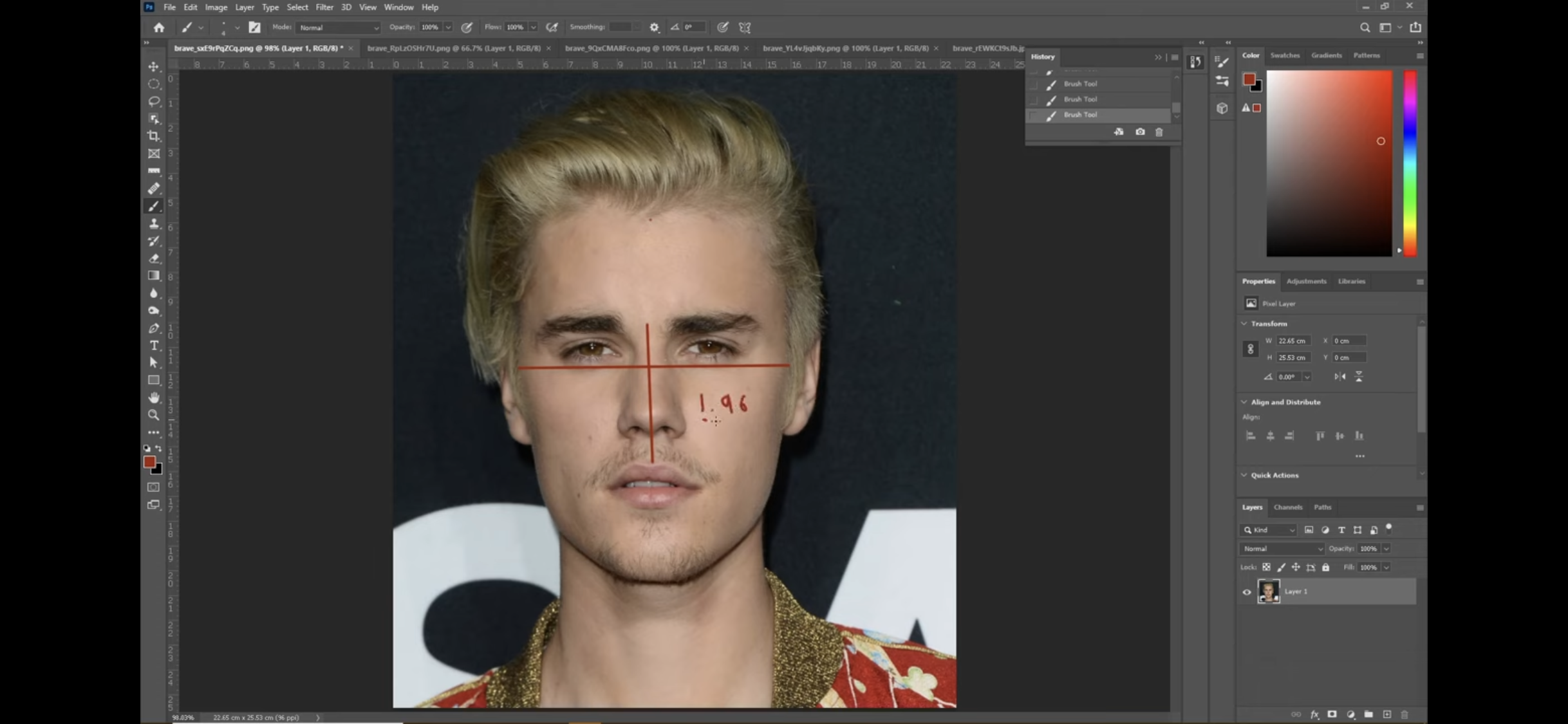The height and width of the screenshot is (724, 1568).
Task: Open the layer Kind filter dropdown
Action: tap(1268, 530)
